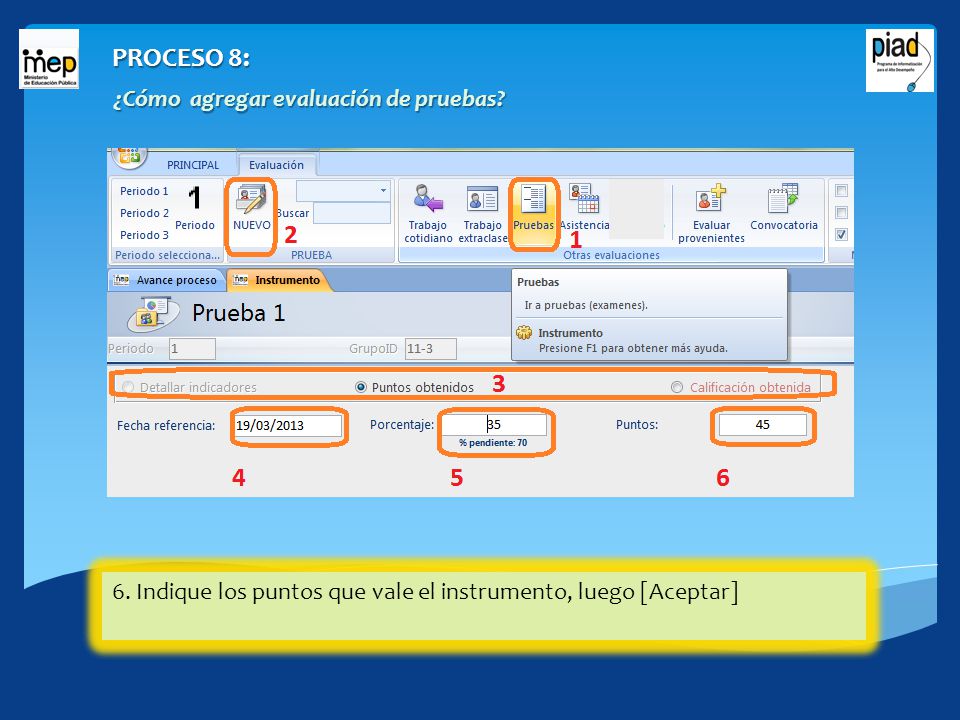
Task: Click the '% pendiente: 70' text
Action: point(493,443)
